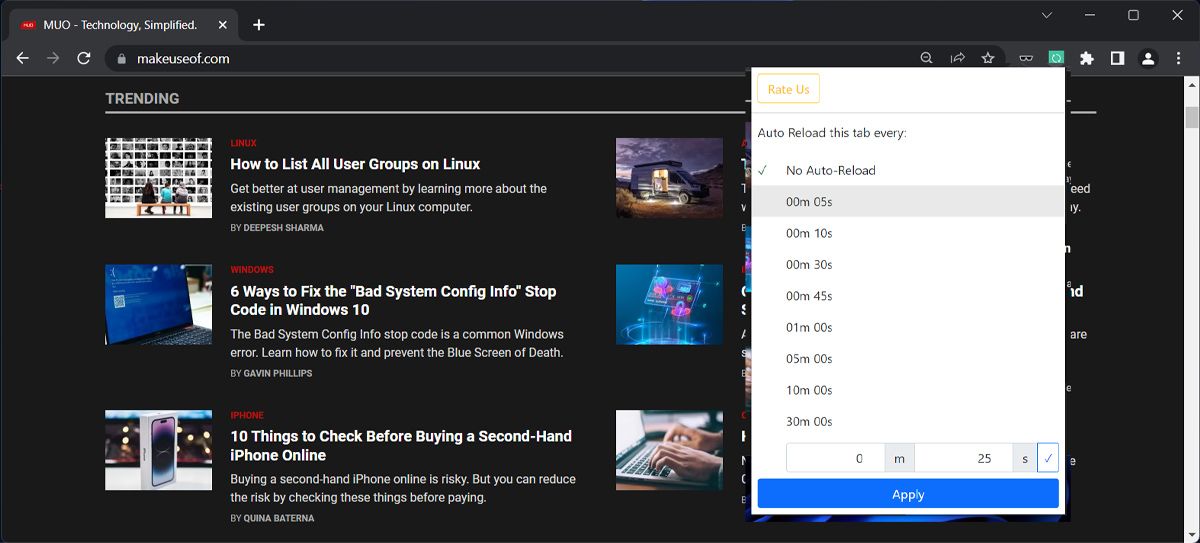Click the zoom magnifier icon in address bar
Image resolution: width=1200 pixels, height=543 pixels.
tap(927, 58)
